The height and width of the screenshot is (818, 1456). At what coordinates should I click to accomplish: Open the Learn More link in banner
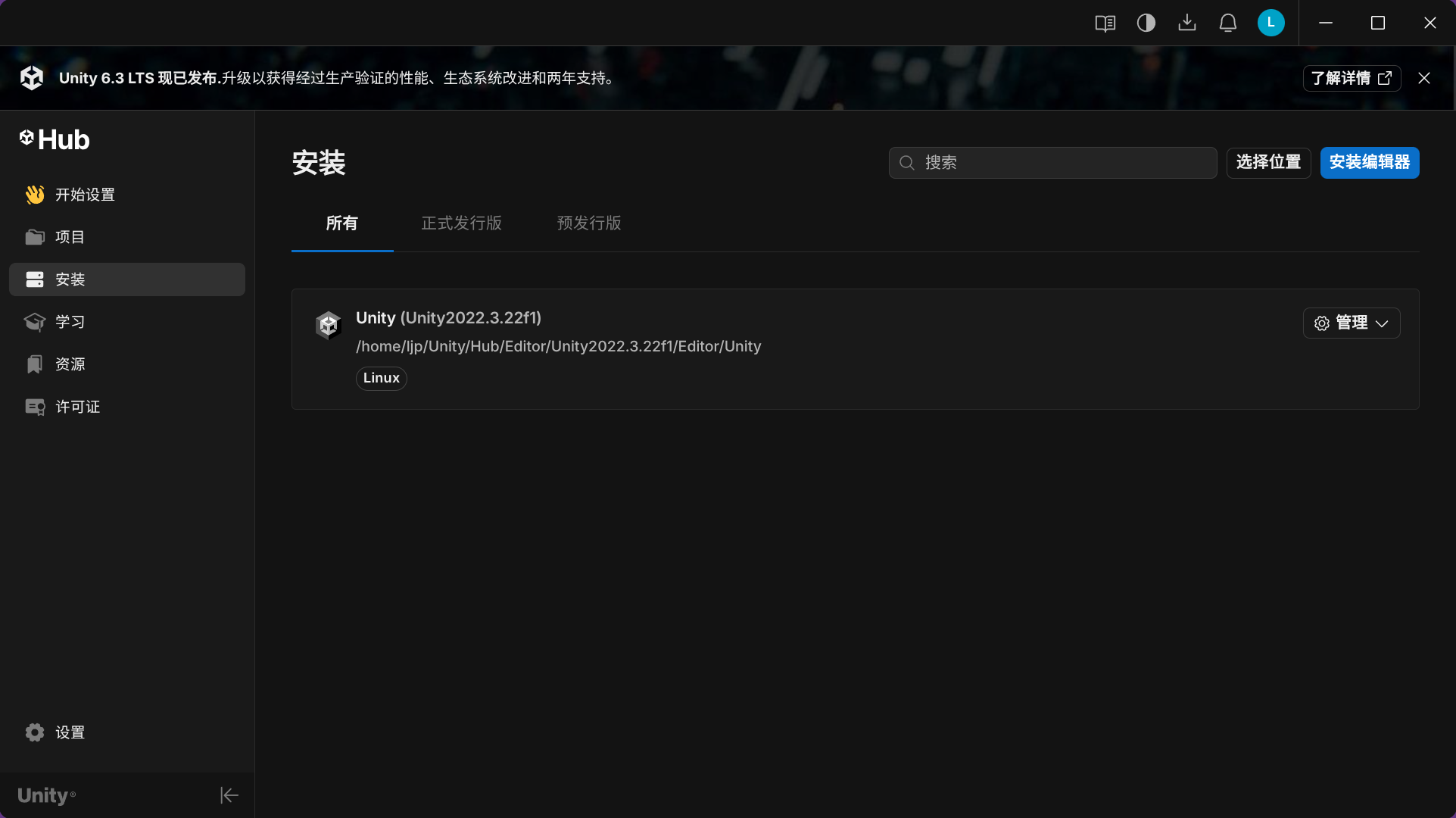coord(1351,78)
